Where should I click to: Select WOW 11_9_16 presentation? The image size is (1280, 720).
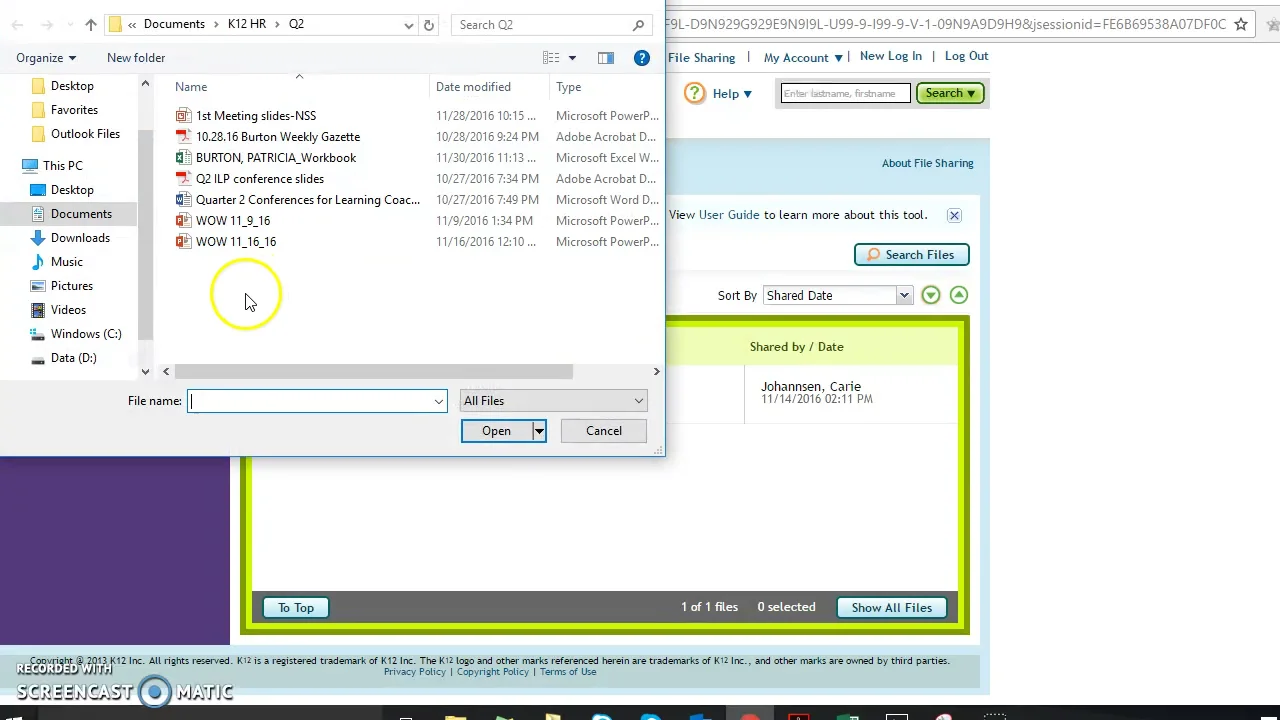233,221
